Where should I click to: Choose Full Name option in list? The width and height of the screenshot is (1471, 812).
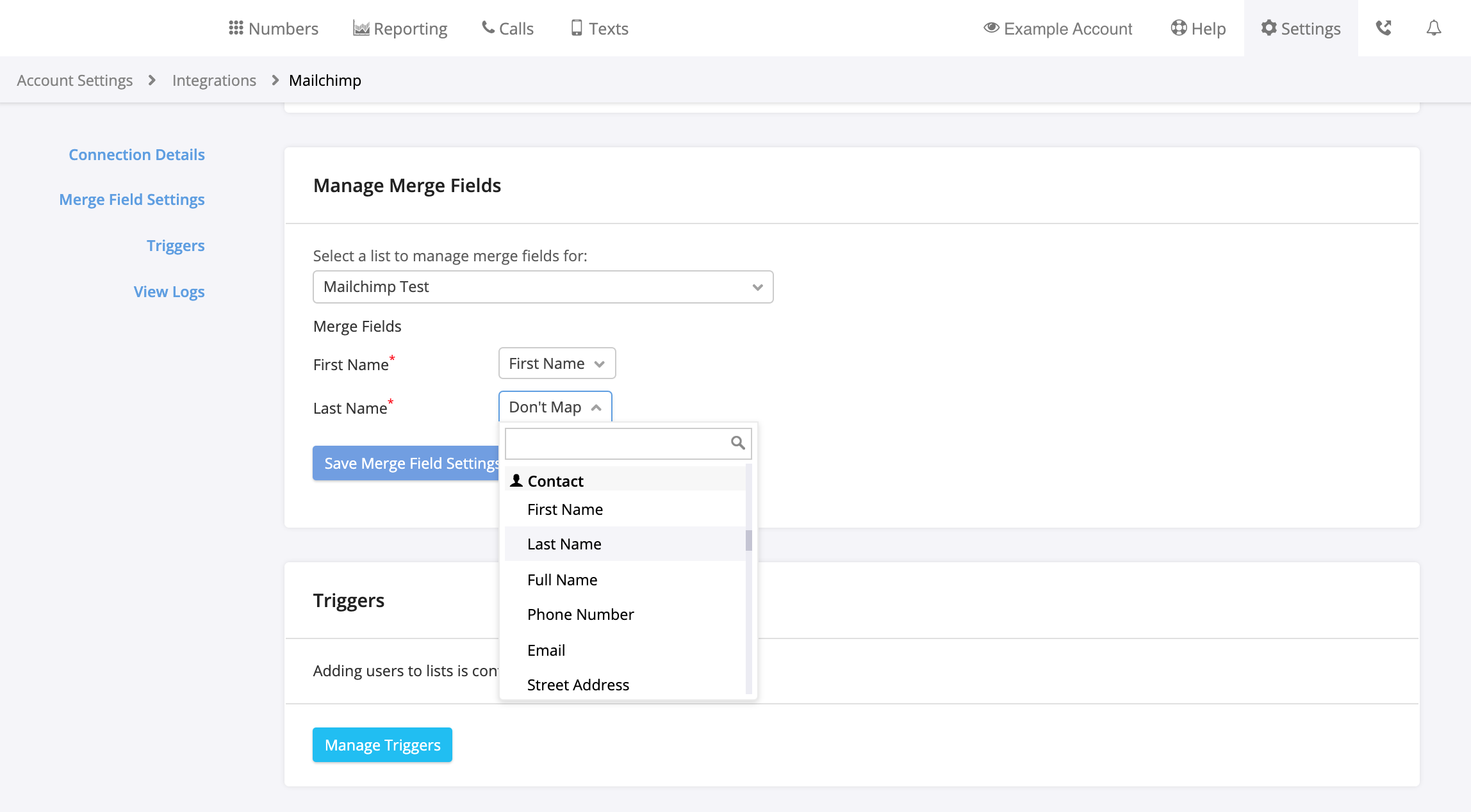point(625,580)
